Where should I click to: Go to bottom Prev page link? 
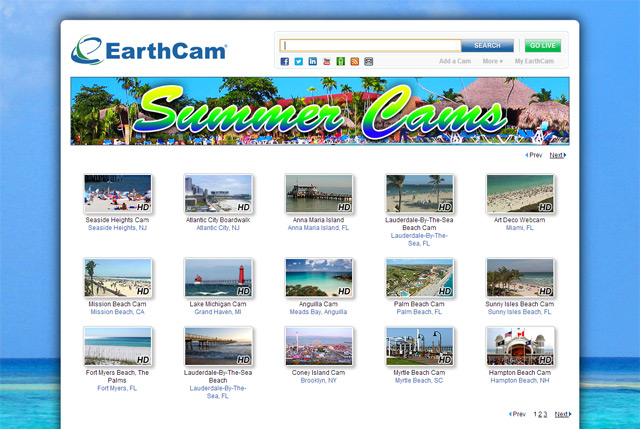(518, 414)
